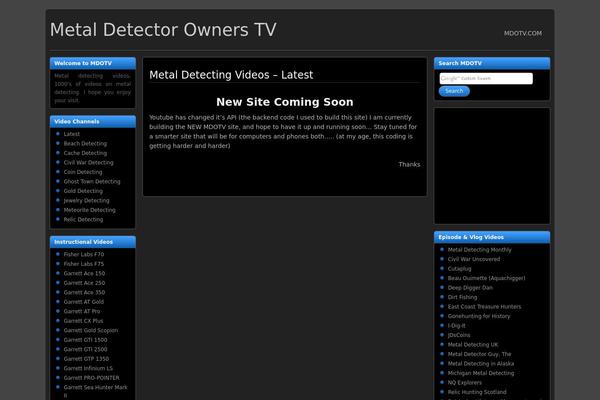Open Michigan Metal Detecting episodes

pos(481,374)
